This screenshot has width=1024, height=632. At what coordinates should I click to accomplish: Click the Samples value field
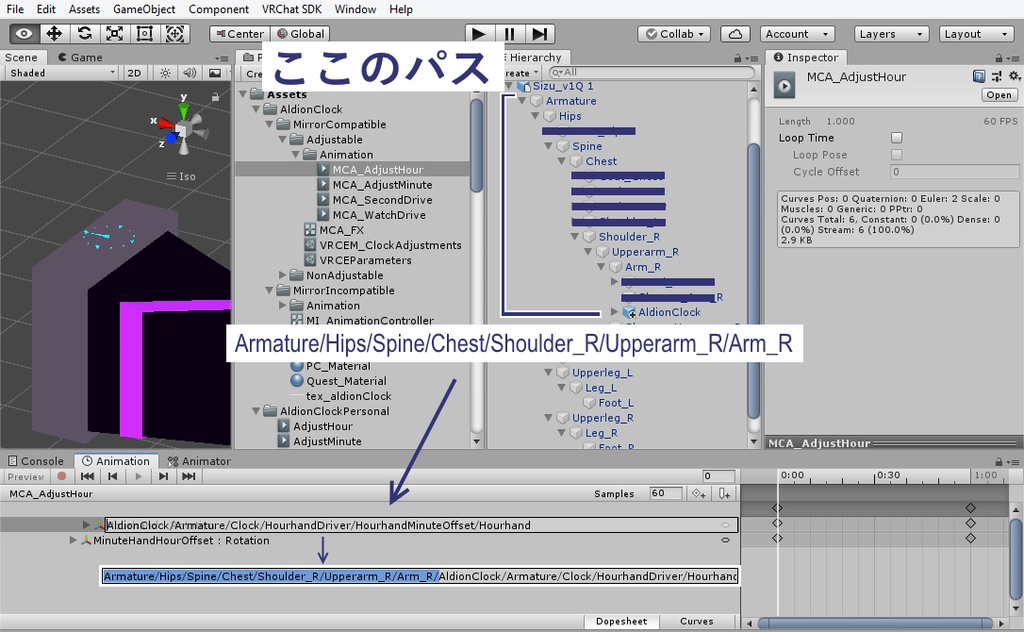pos(665,494)
